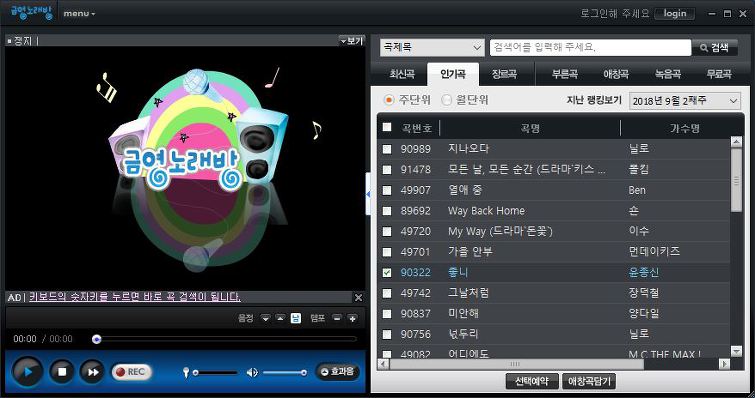This screenshot has height=398, width=755.
Task: Click the 검색 search button
Action: point(715,48)
